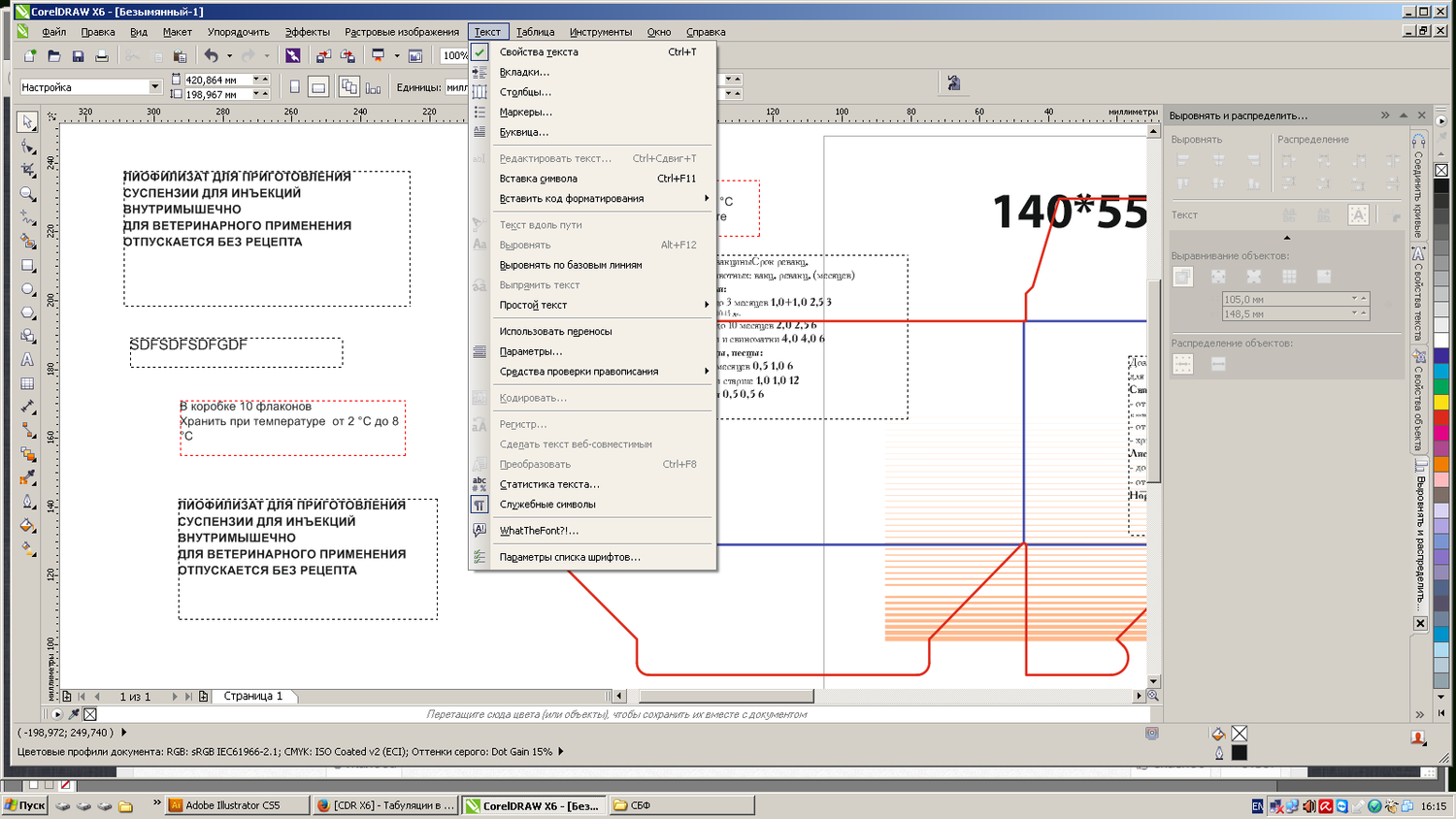Switch to Adobe Illustrator CS5 in taskbar
Image resolution: width=1456 pixels, height=819 pixels.
233,805
